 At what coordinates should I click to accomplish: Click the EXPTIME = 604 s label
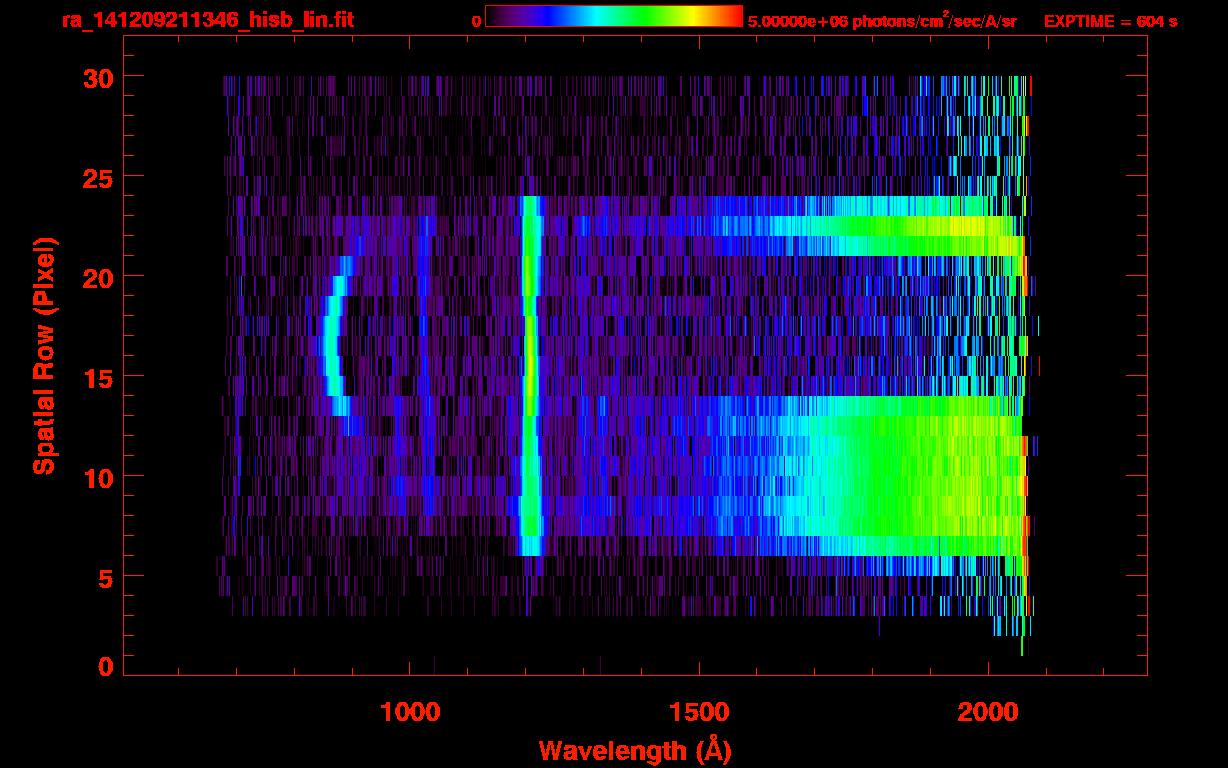pyautogui.click(x=1110, y=21)
